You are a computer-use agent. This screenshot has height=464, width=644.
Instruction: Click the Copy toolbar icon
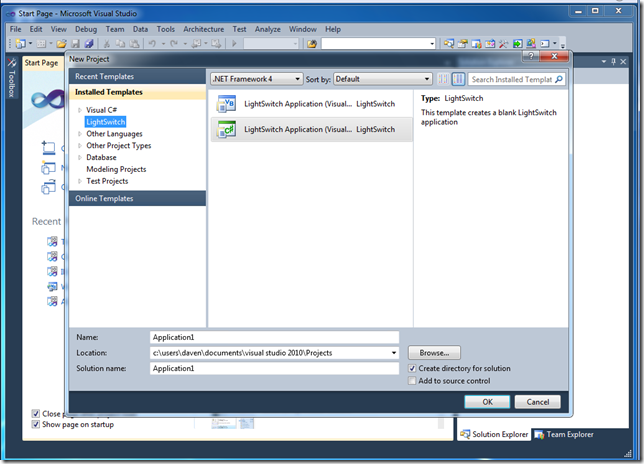coord(120,44)
